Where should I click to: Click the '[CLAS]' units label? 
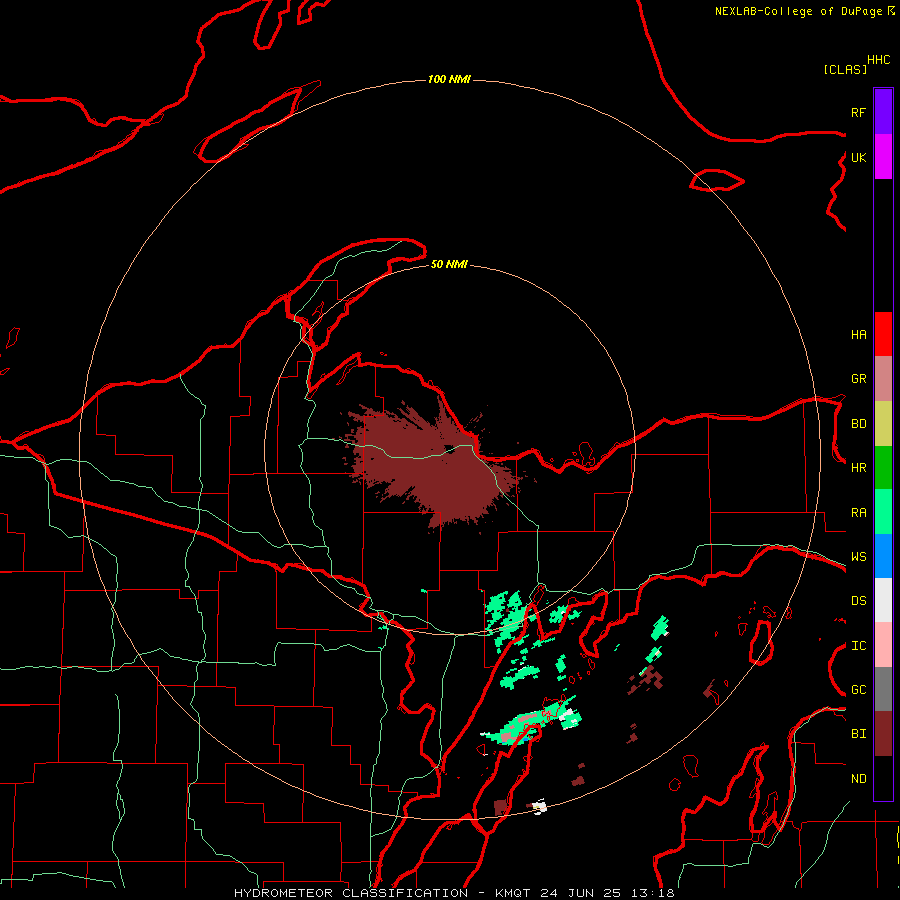pyautogui.click(x=845, y=69)
